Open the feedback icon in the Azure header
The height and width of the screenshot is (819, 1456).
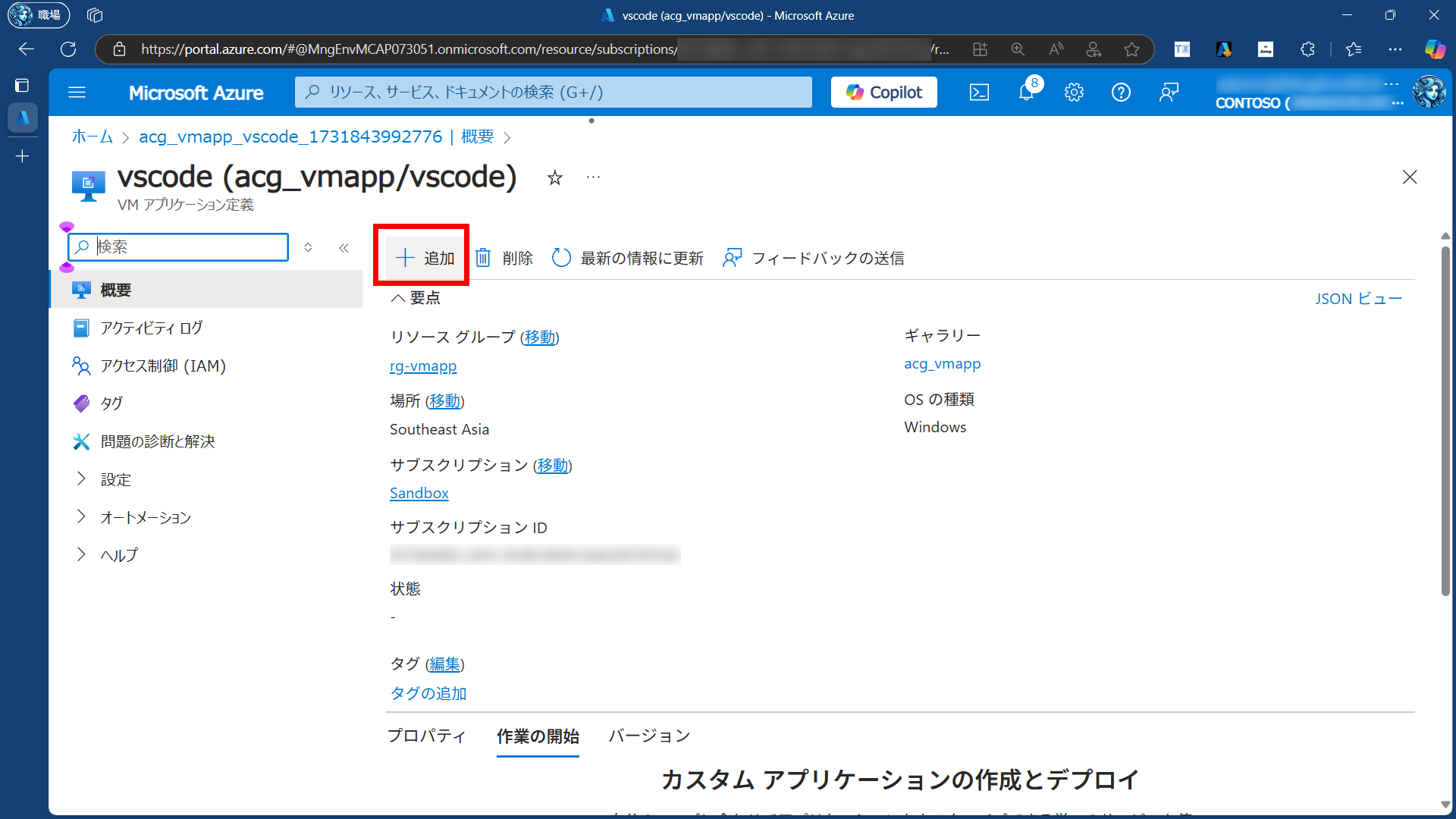(x=1169, y=93)
